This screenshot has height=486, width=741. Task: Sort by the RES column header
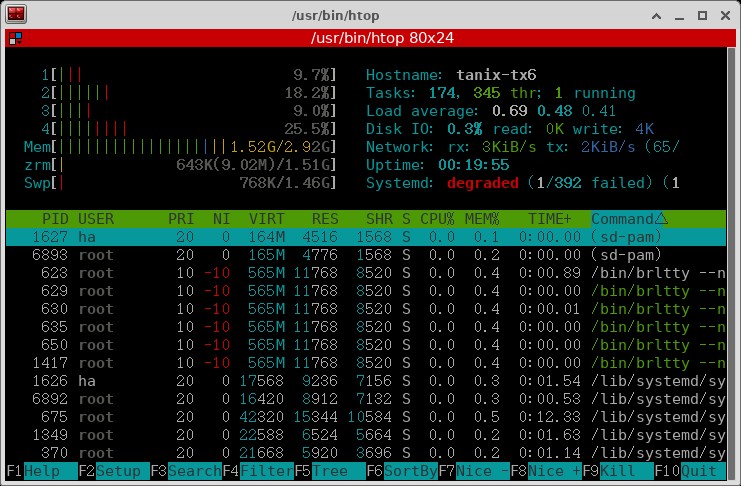click(325, 219)
